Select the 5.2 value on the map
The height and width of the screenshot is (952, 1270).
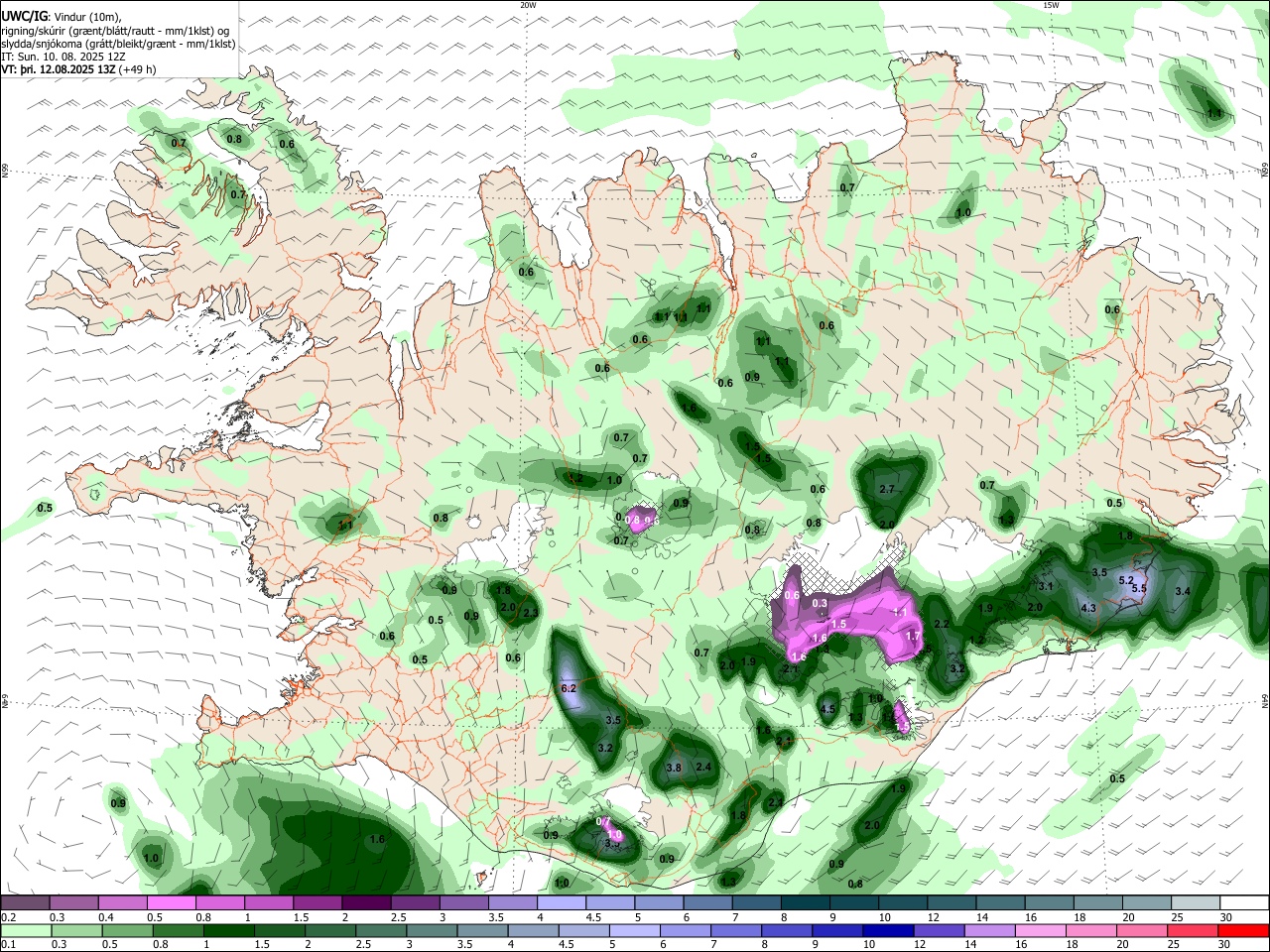pos(1126,579)
